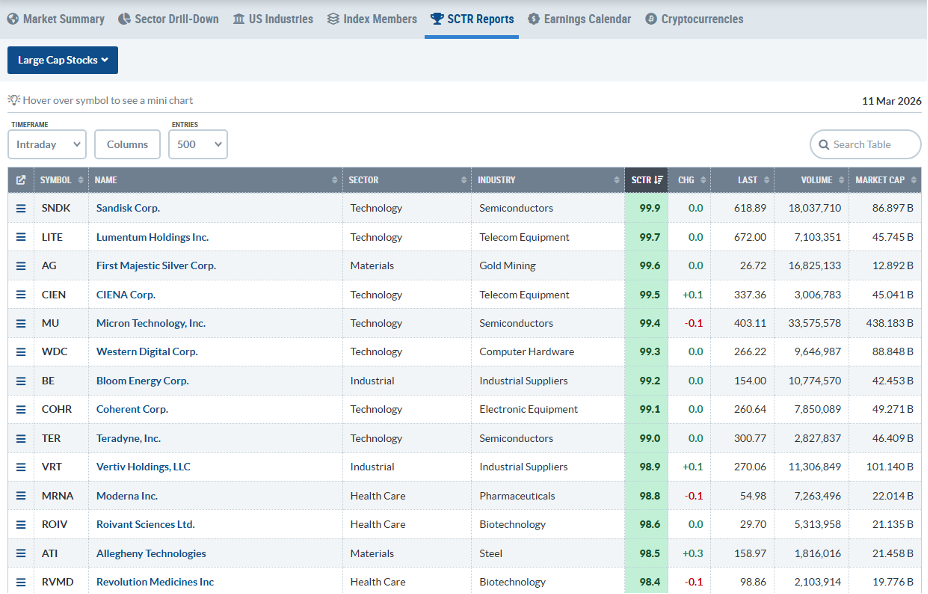Click the export icon in the table header
Screen dimensions: 928x594
(x=19, y=180)
